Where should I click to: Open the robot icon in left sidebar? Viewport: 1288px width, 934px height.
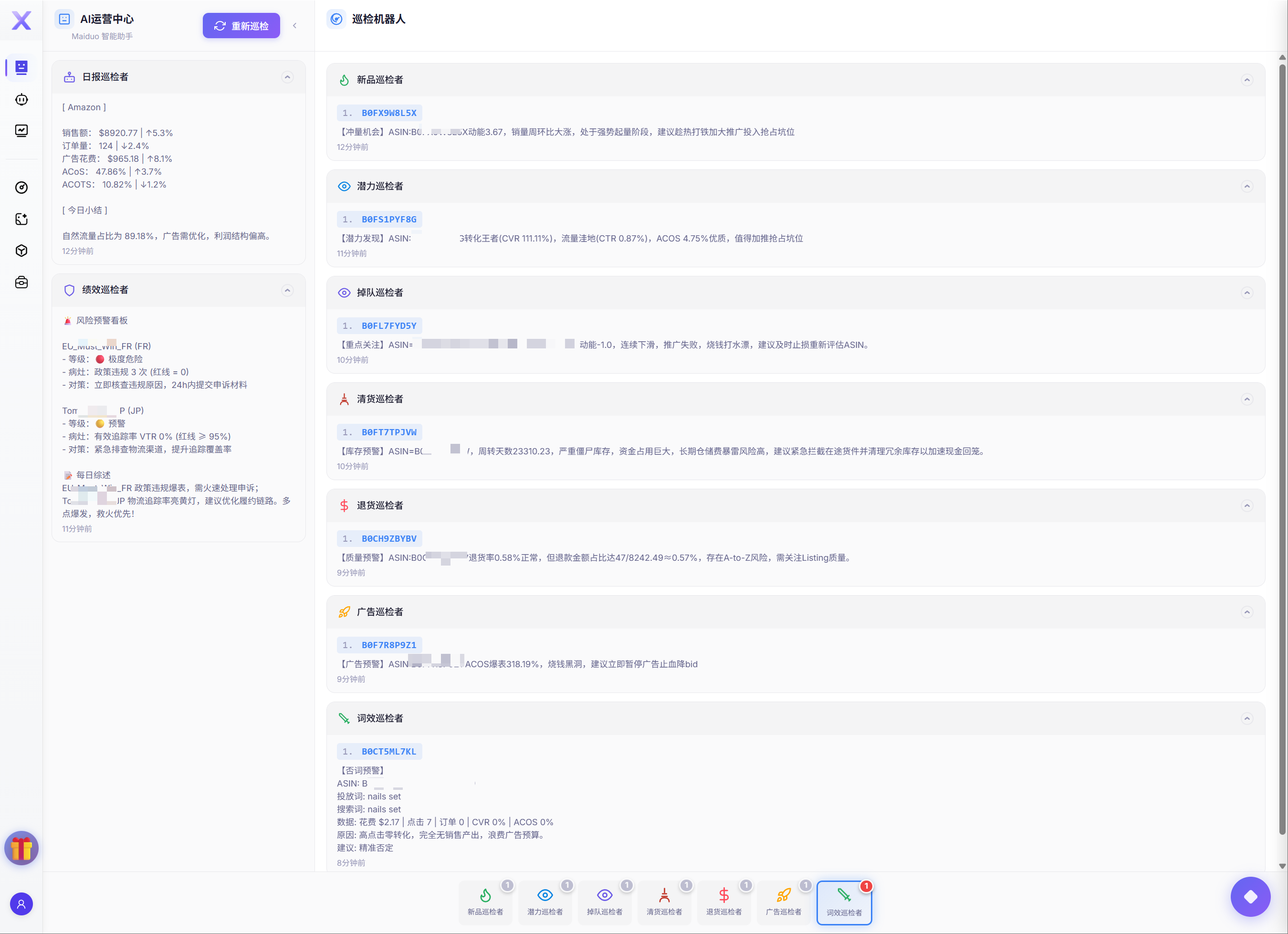(x=21, y=99)
